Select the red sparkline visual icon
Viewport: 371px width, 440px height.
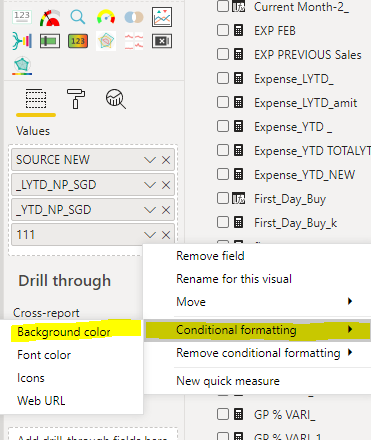coord(134,41)
